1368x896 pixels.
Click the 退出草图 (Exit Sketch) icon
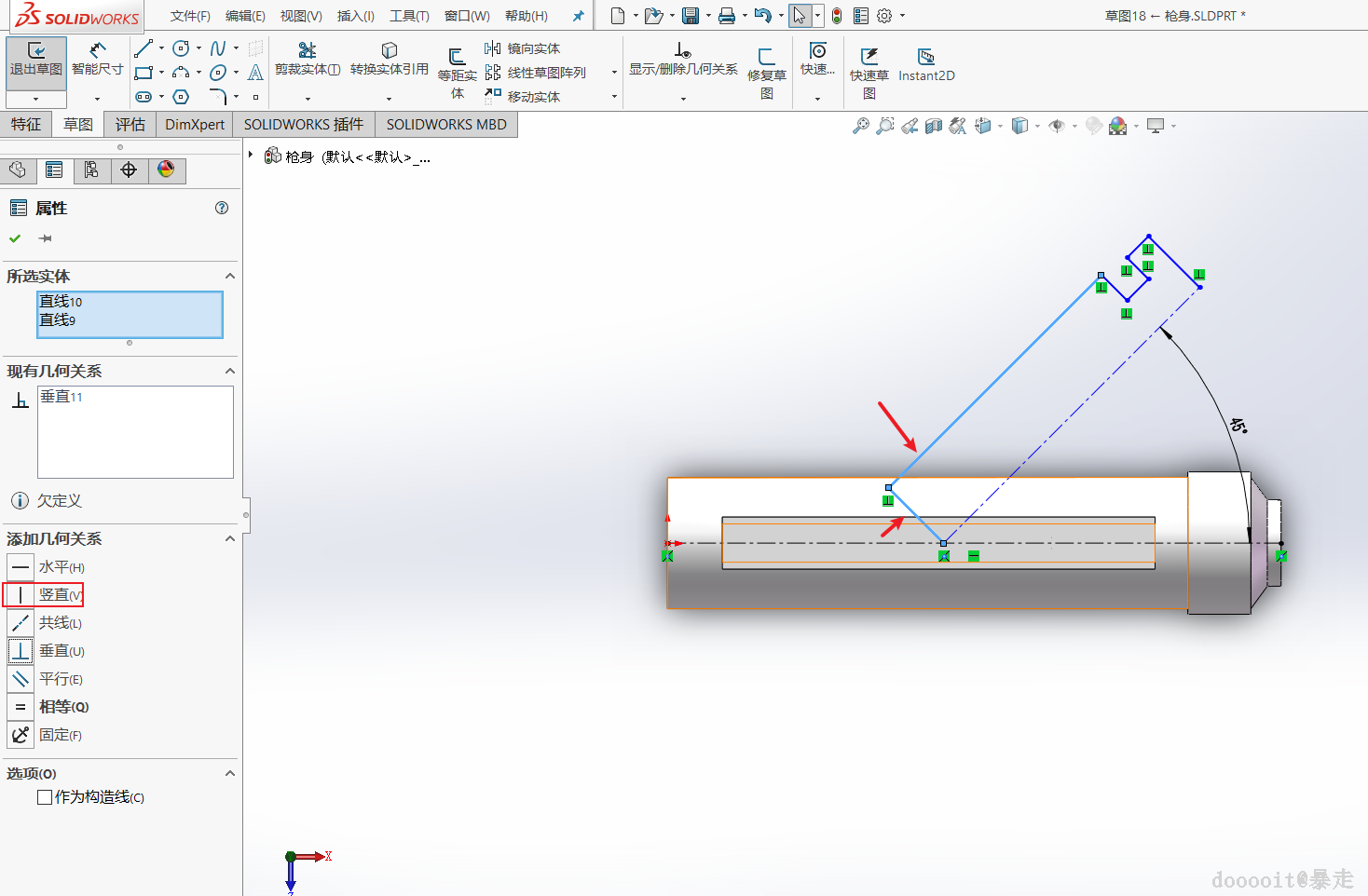(36, 52)
